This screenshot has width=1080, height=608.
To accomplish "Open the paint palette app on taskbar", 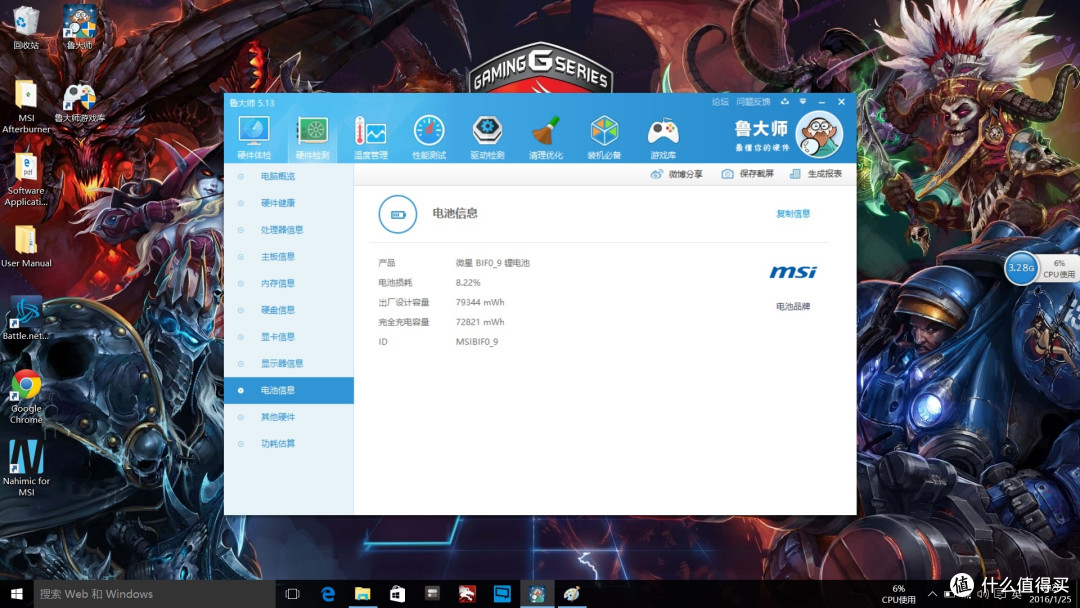I will point(572,594).
